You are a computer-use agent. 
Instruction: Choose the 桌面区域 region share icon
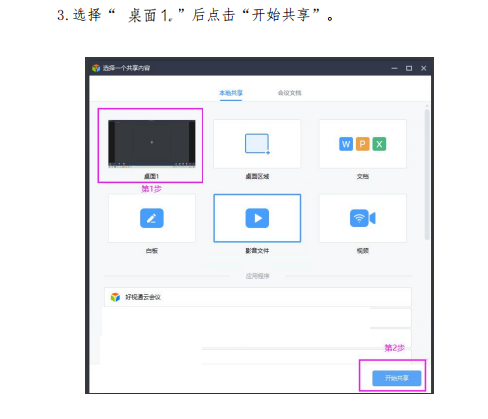click(257, 144)
